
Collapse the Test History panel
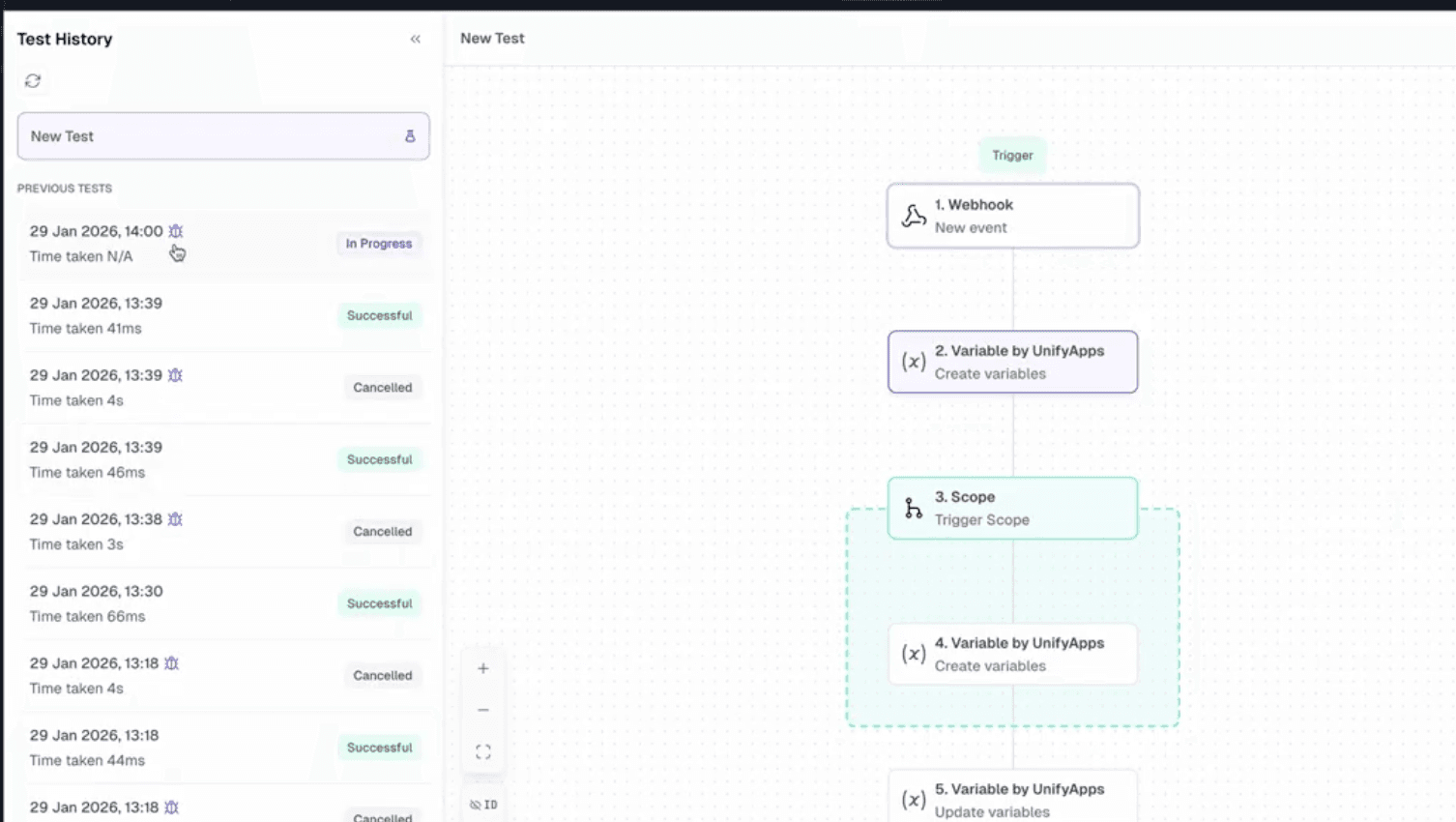pos(416,40)
